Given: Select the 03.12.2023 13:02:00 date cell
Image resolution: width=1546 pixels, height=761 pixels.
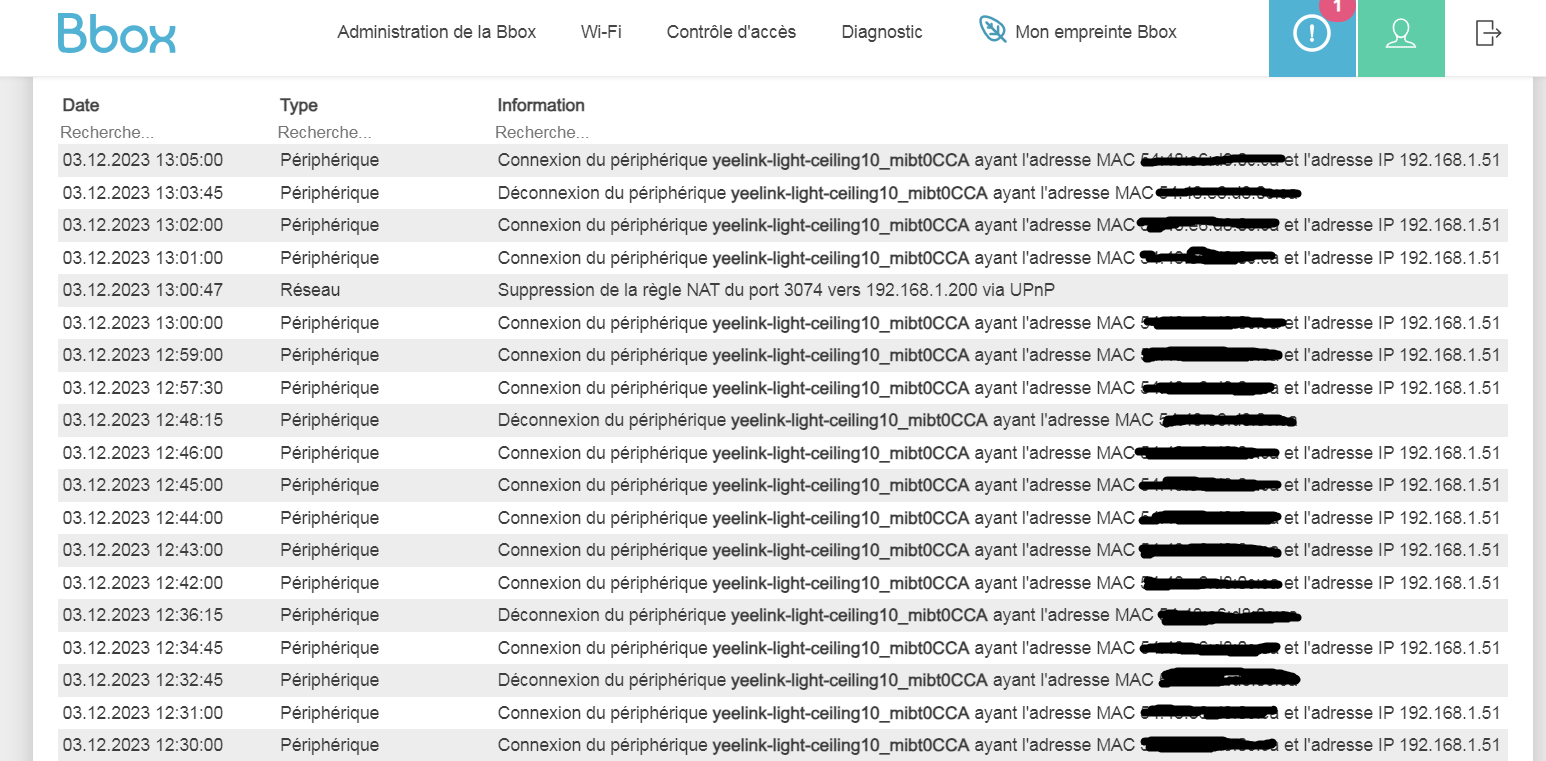Looking at the screenshot, I should (143, 225).
